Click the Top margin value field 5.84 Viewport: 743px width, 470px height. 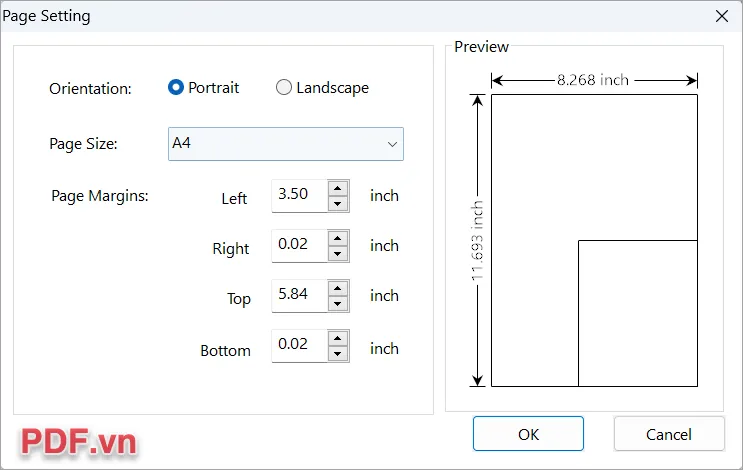pyautogui.click(x=299, y=296)
